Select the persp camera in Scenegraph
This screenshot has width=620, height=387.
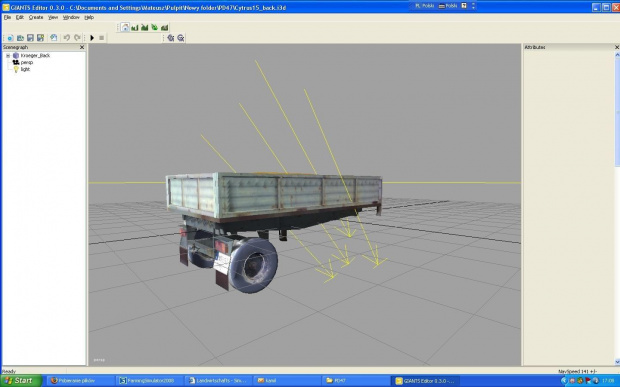coord(26,62)
